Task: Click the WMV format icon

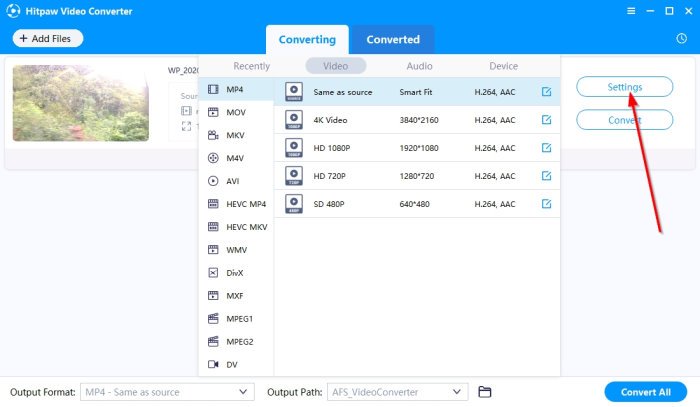Action: (x=213, y=249)
